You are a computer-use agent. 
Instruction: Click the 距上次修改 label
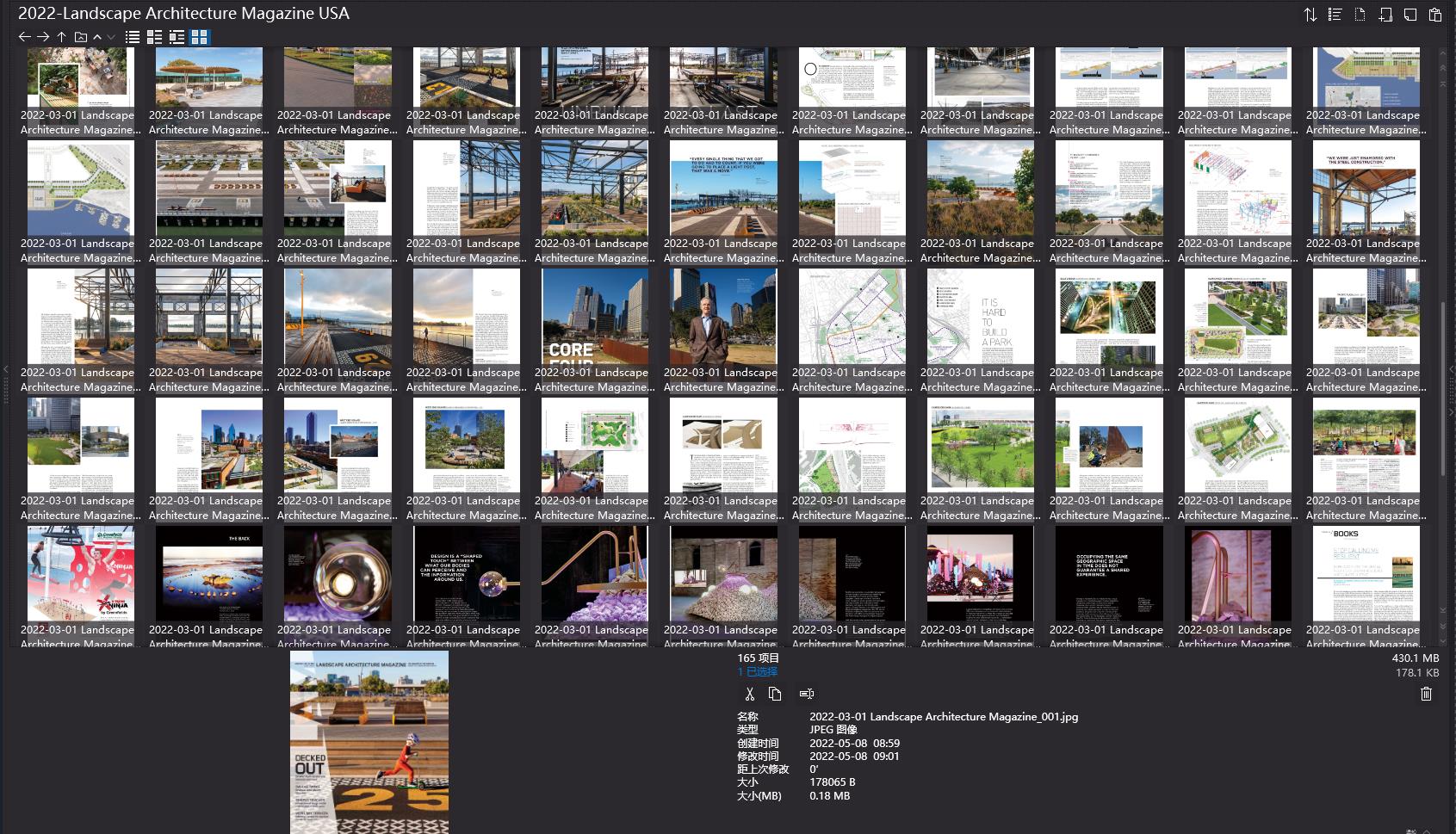[763, 769]
